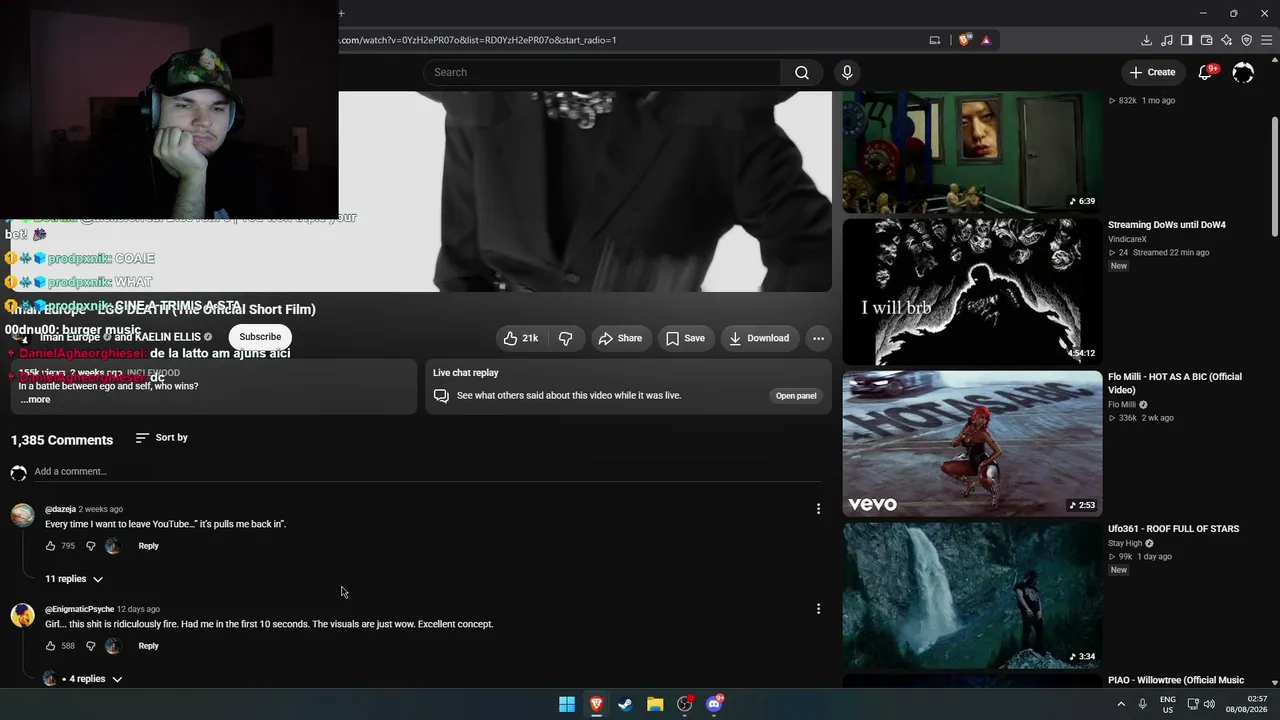Image resolution: width=1280 pixels, height=720 pixels.
Task: Open Windows Start menu
Action: 567,704
